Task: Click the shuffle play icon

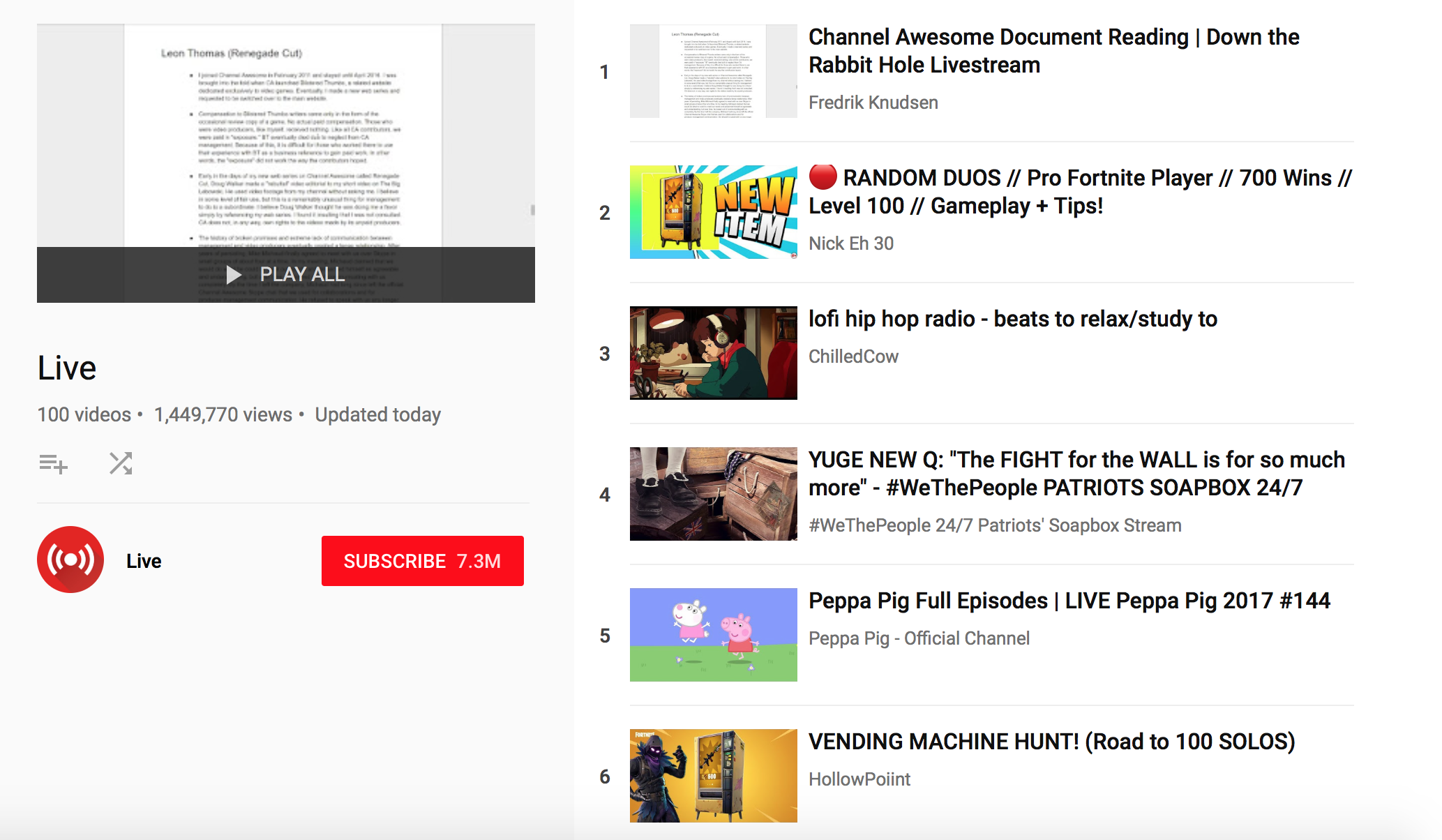Action: [x=121, y=463]
